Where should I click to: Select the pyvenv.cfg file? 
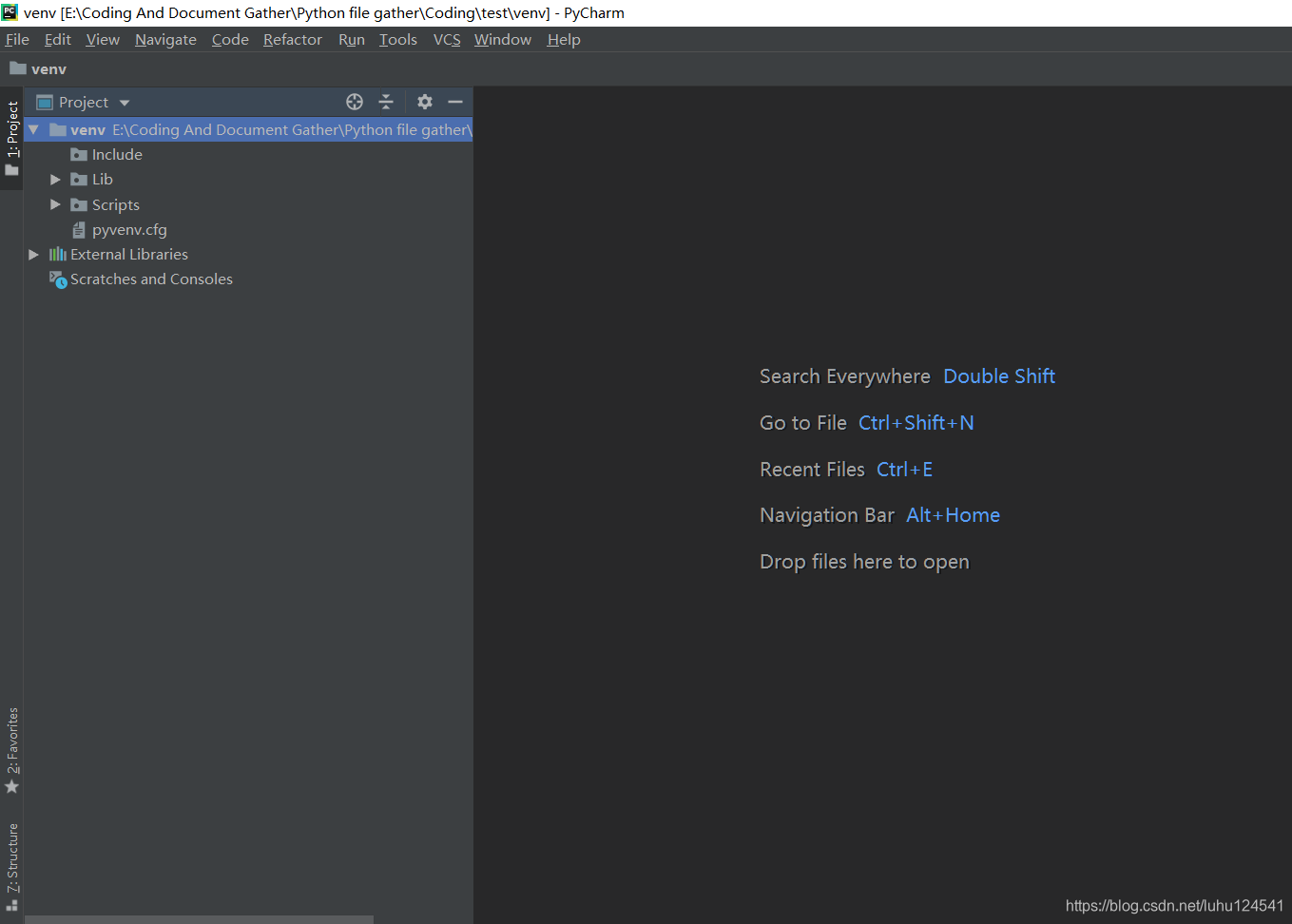pos(248,230)
